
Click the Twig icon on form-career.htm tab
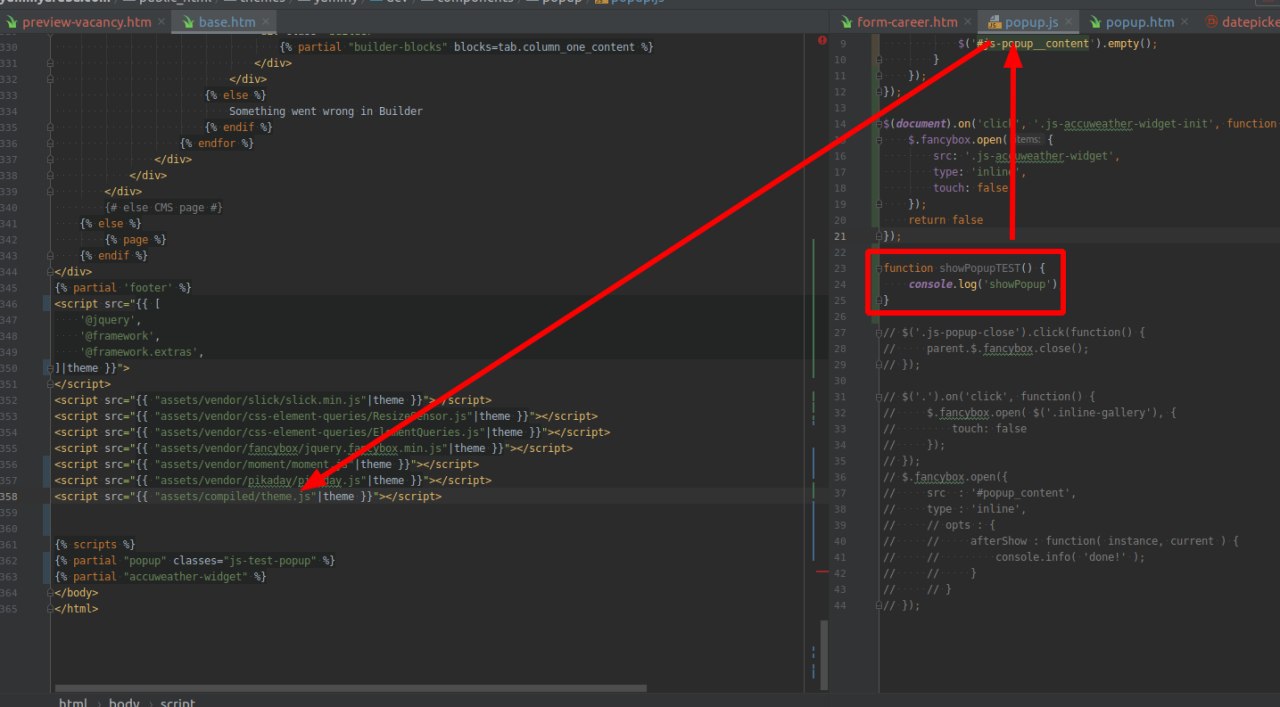[x=846, y=22]
